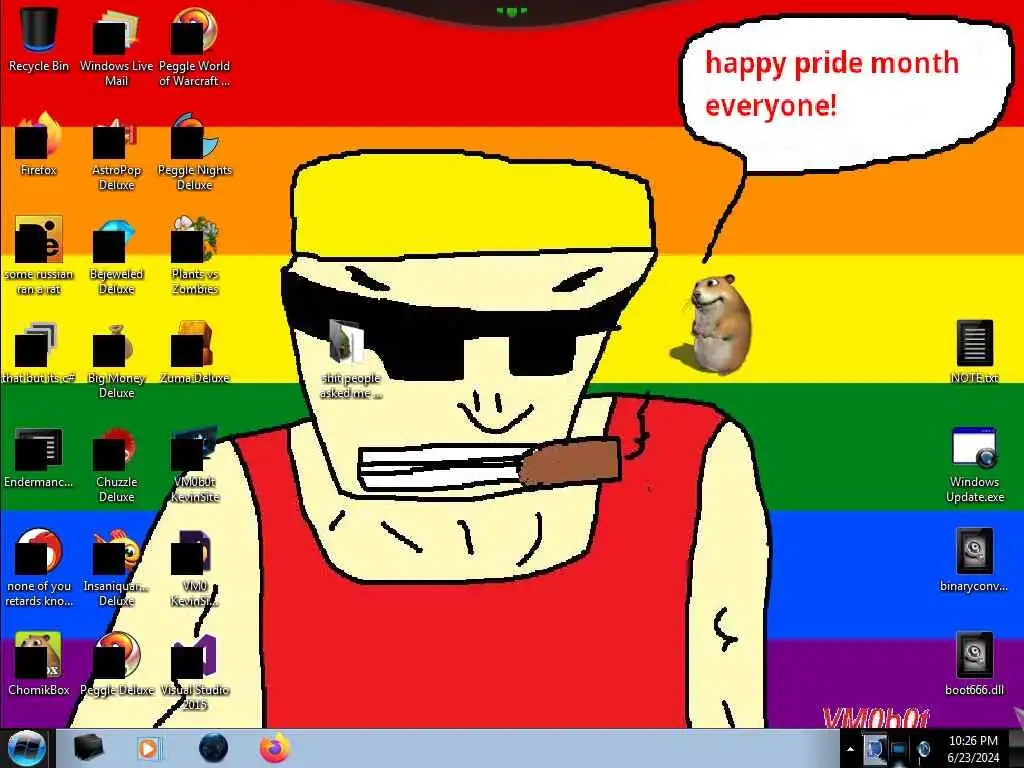Open Peggle World of Warcraft shortcut
This screenshot has height=768, width=1024.
click(195, 47)
